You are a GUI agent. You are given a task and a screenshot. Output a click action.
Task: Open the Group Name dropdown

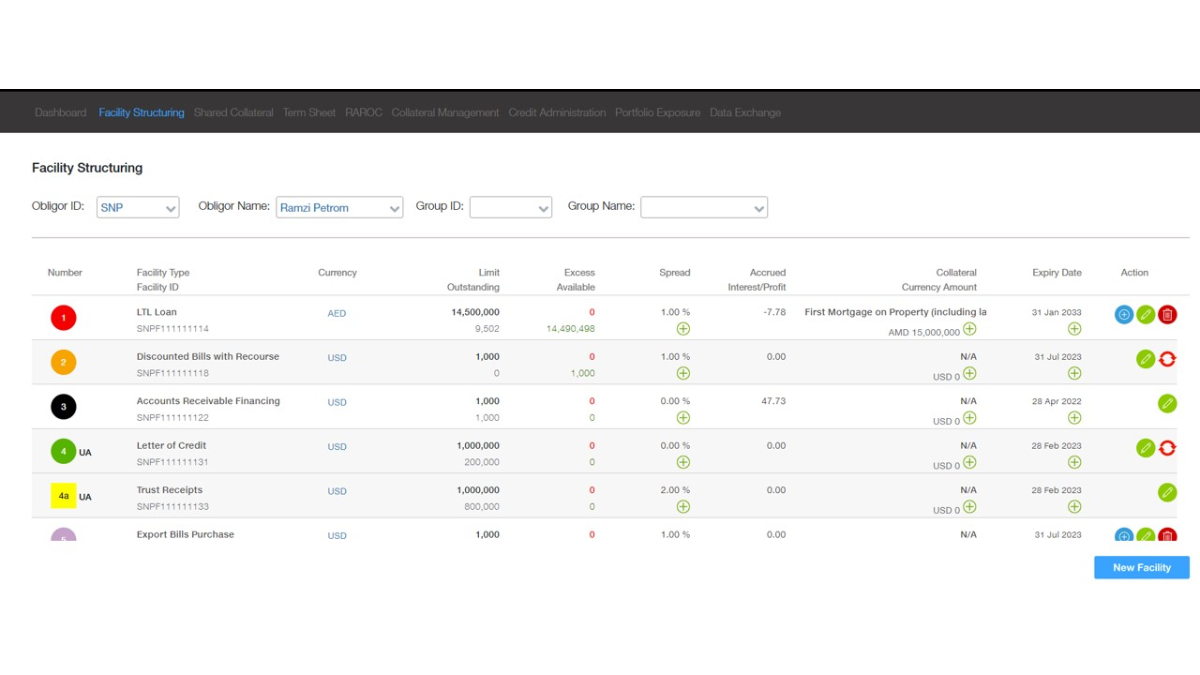click(x=704, y=208)
